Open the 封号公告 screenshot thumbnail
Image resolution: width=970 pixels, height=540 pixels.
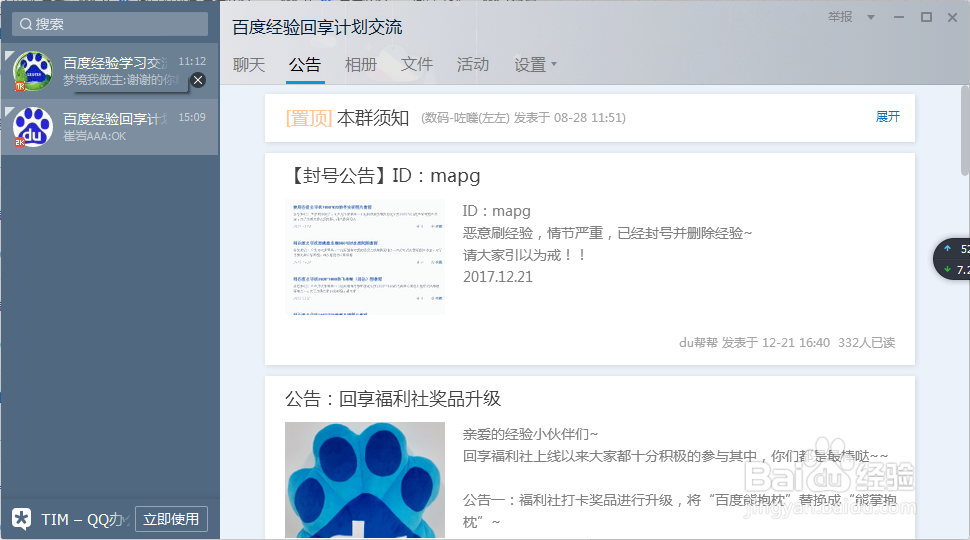pyautogui.click(x=365, y=257)
